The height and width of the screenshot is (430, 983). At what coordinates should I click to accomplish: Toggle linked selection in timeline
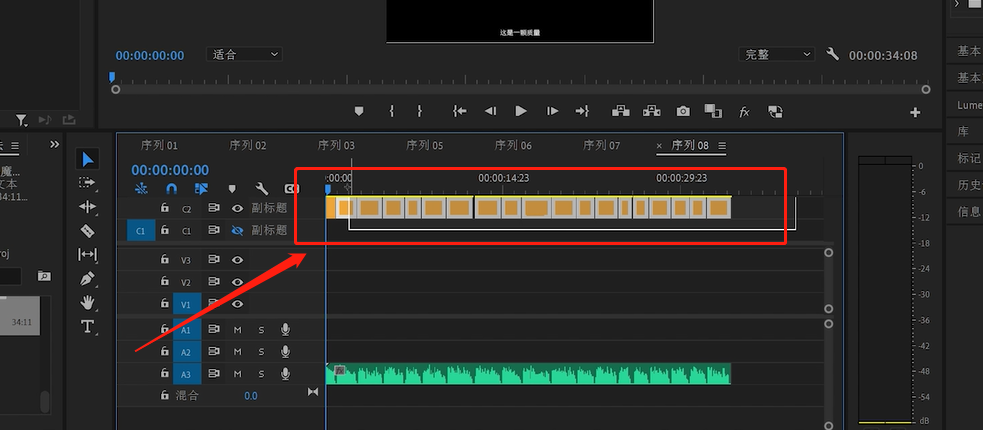201,188
